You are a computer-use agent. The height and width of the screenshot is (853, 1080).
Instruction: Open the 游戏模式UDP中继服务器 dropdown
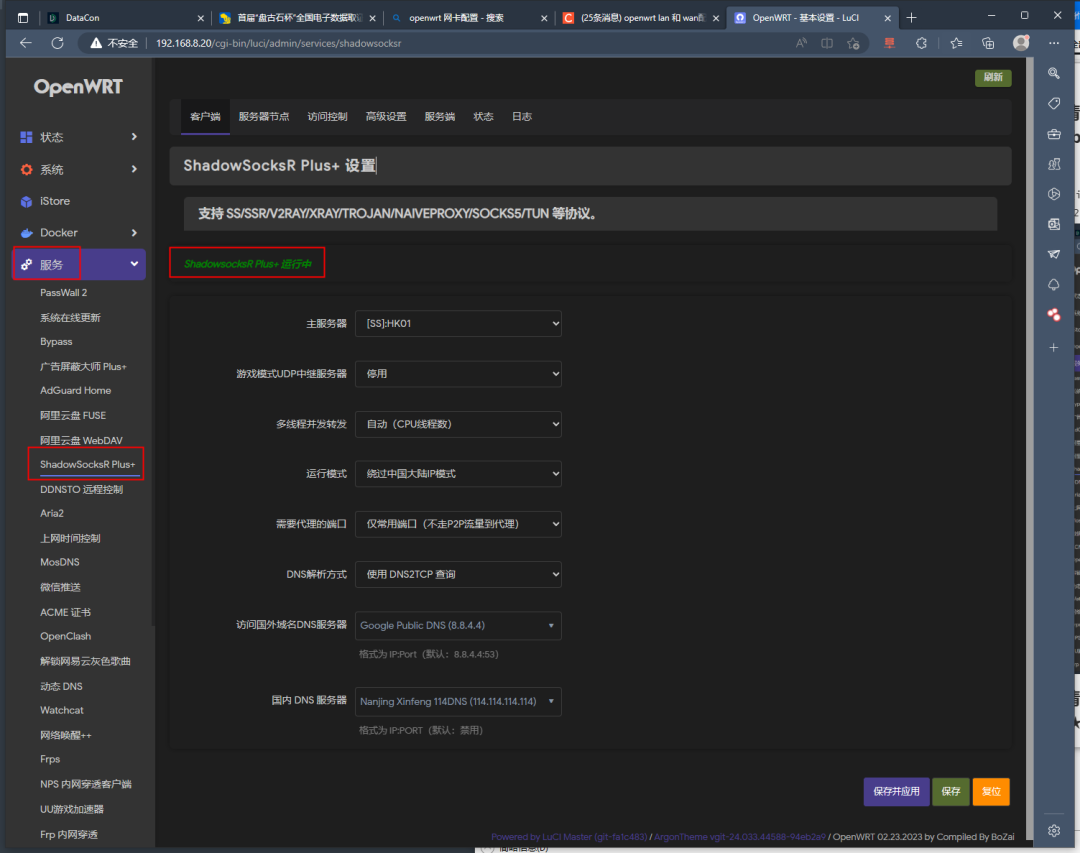click(x=458, y=373)
